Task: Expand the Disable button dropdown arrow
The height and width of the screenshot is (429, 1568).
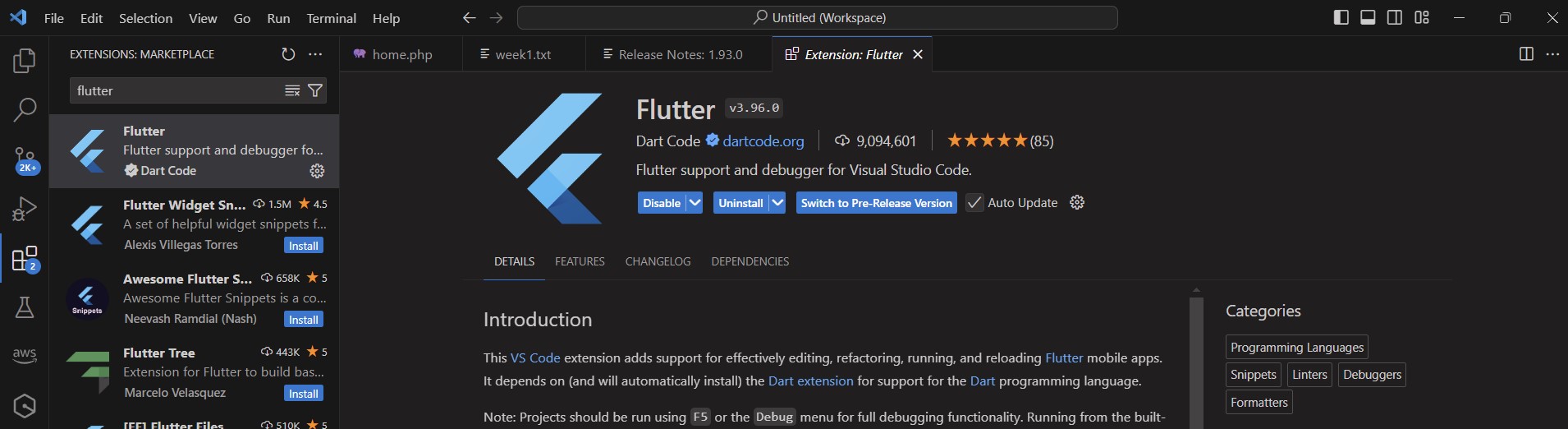Action: pyautogui.click(x=695, y=203)
